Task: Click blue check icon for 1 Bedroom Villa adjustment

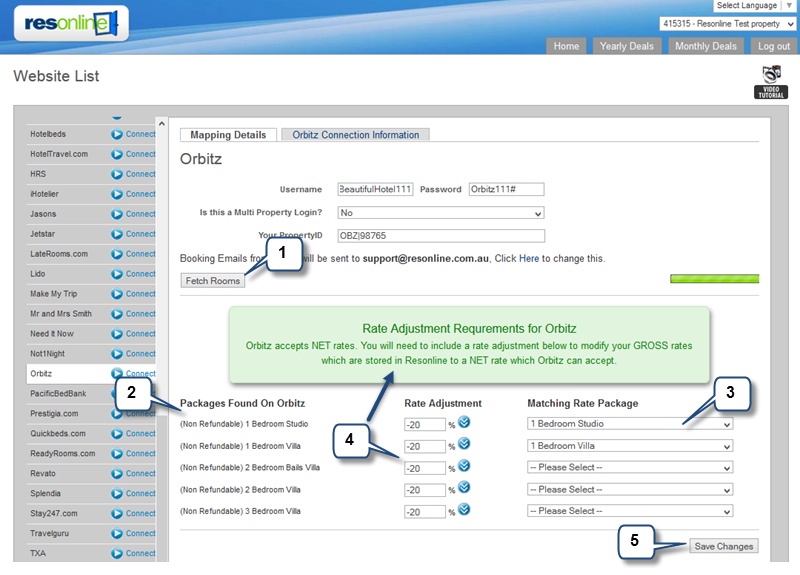Action: click(x=464, y=444)
